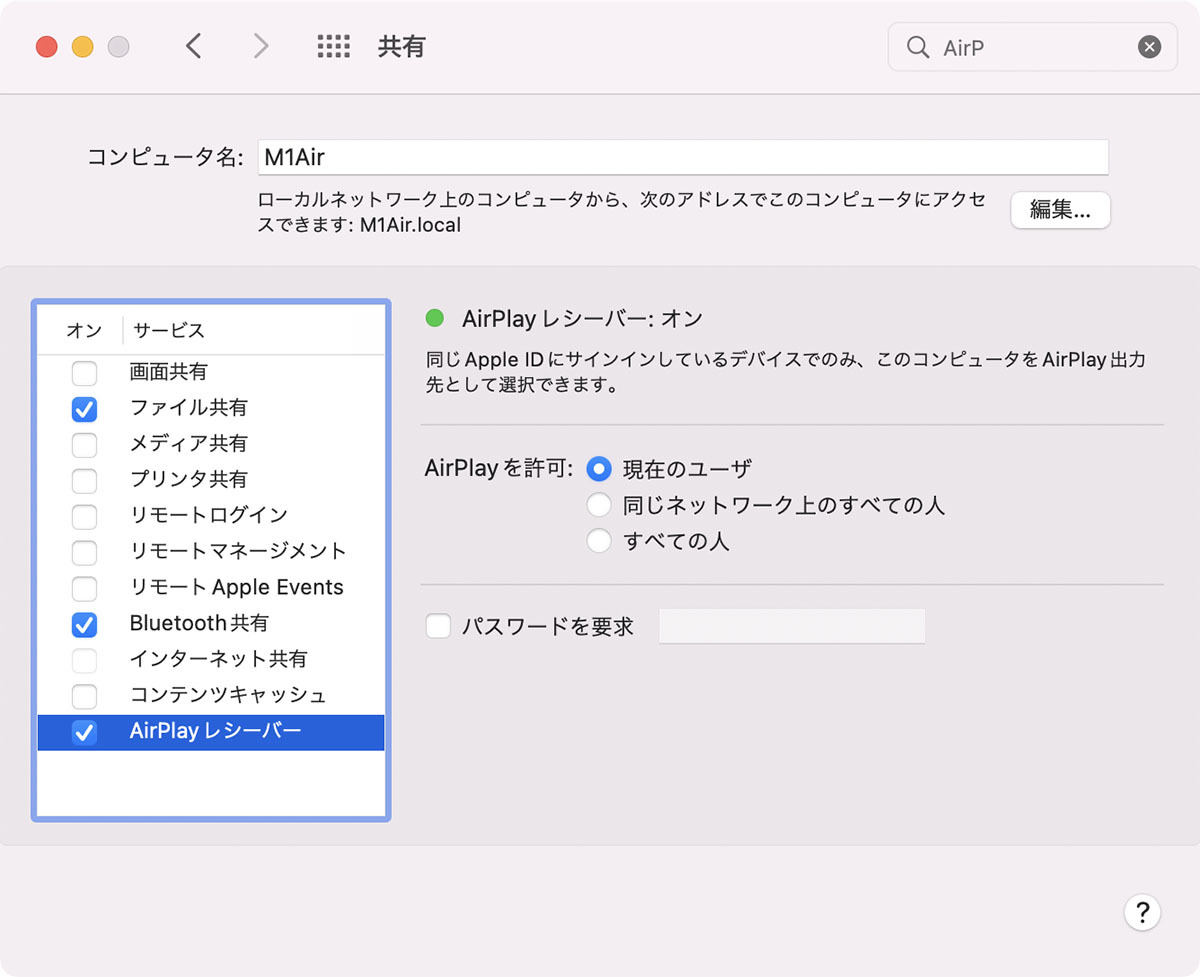Click the magnifying glass search icon

pyautogui.click(x=917, y=47)
